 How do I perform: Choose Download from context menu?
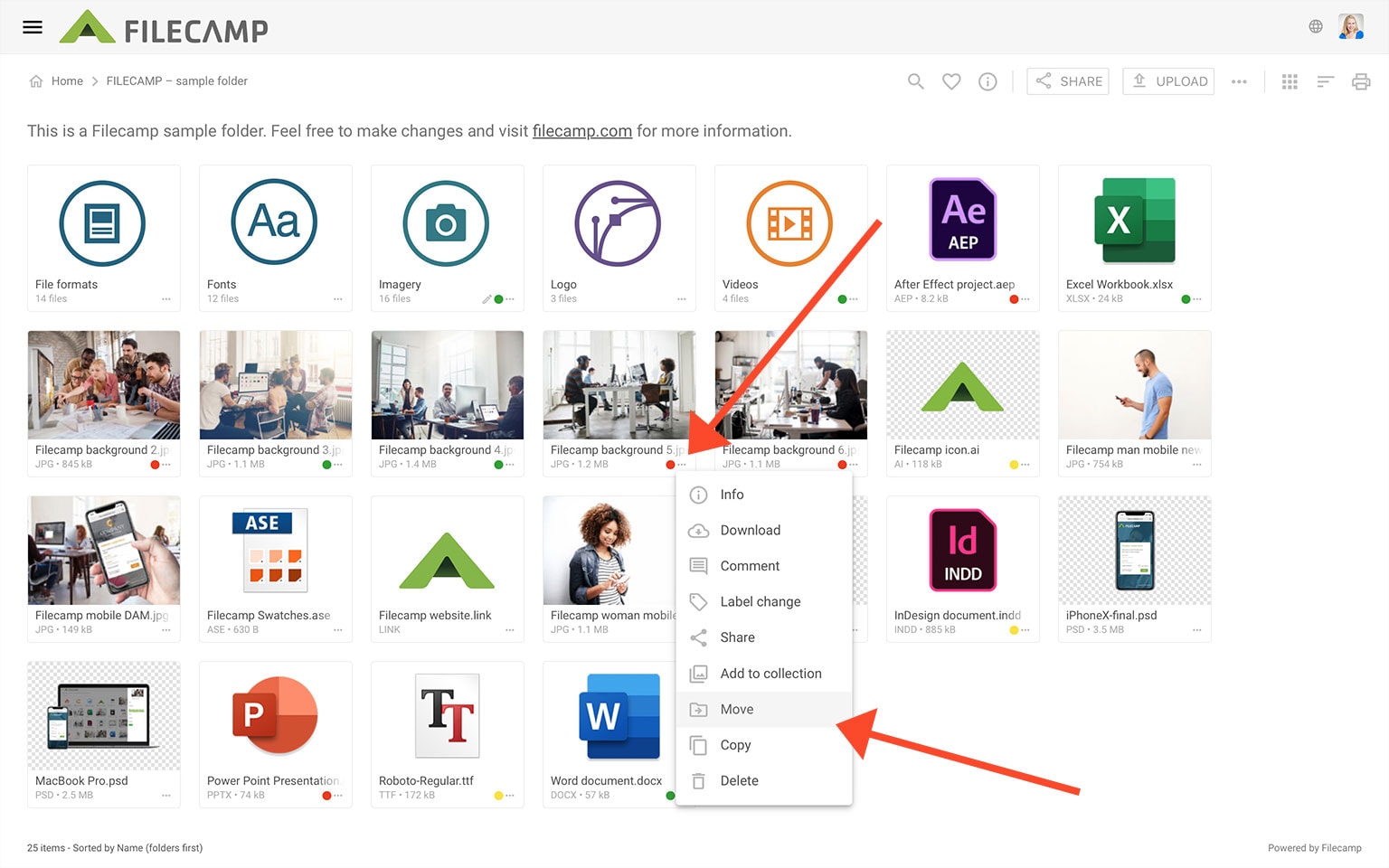coord(764,531)
